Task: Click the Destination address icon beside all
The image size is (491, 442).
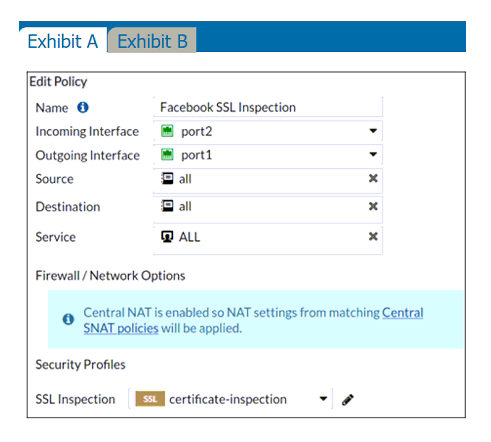Action: pos(167,206)
